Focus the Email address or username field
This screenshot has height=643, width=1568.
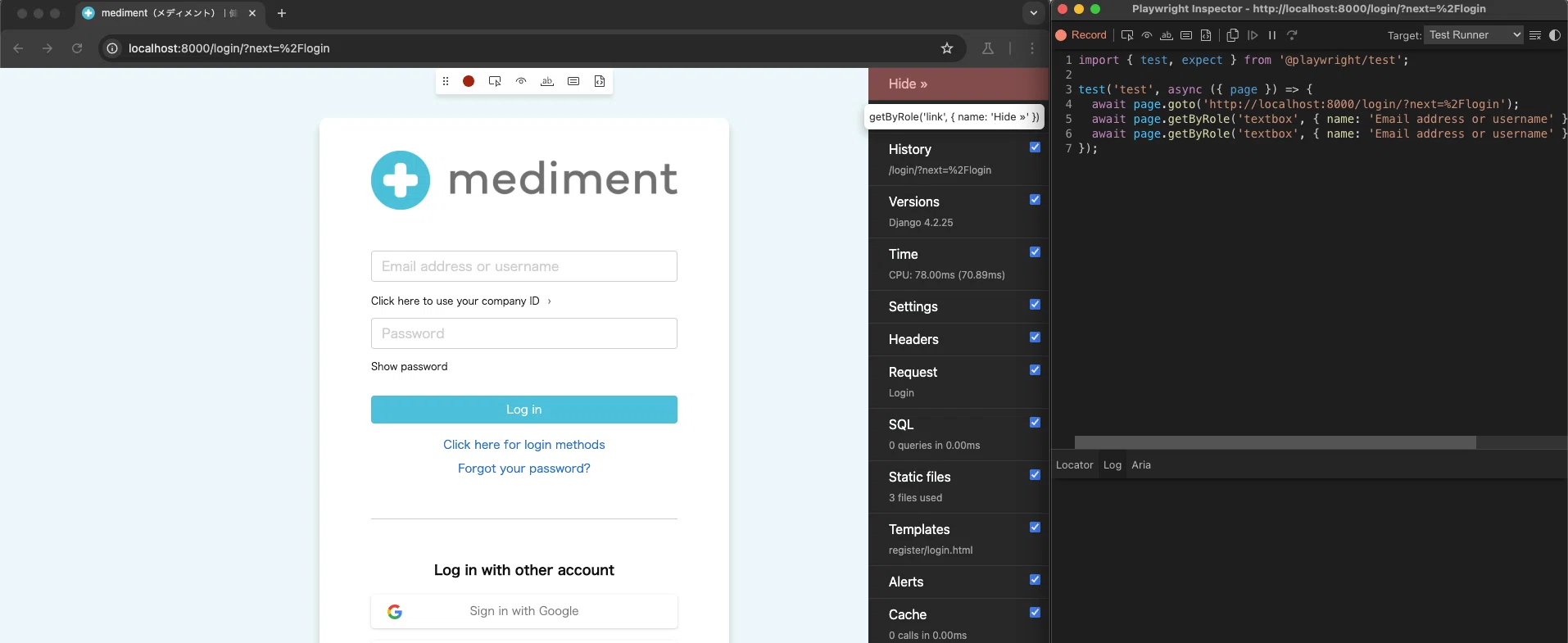point(524,266)
